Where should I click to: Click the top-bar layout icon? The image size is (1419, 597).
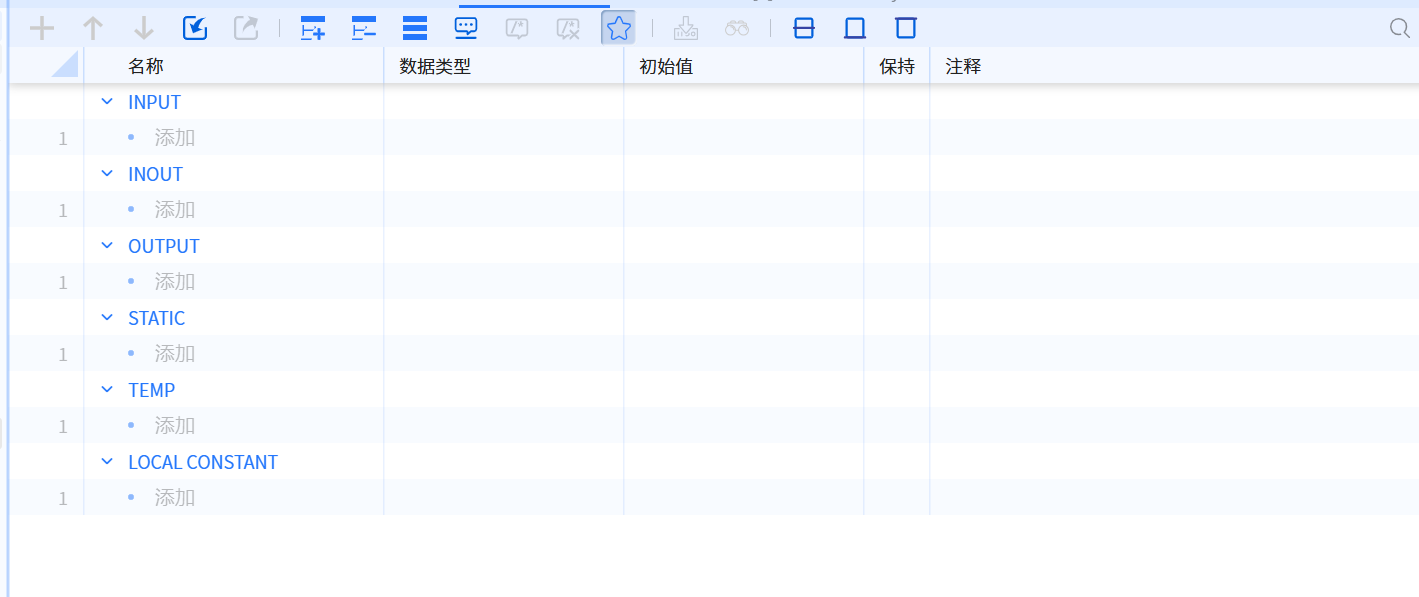(x=906, y=28)
